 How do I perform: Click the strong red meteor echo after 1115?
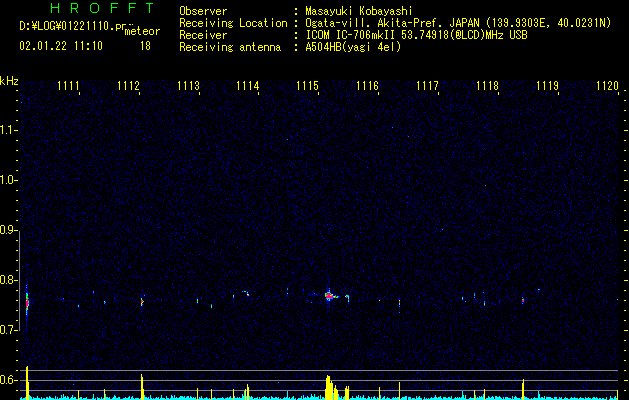329,296
